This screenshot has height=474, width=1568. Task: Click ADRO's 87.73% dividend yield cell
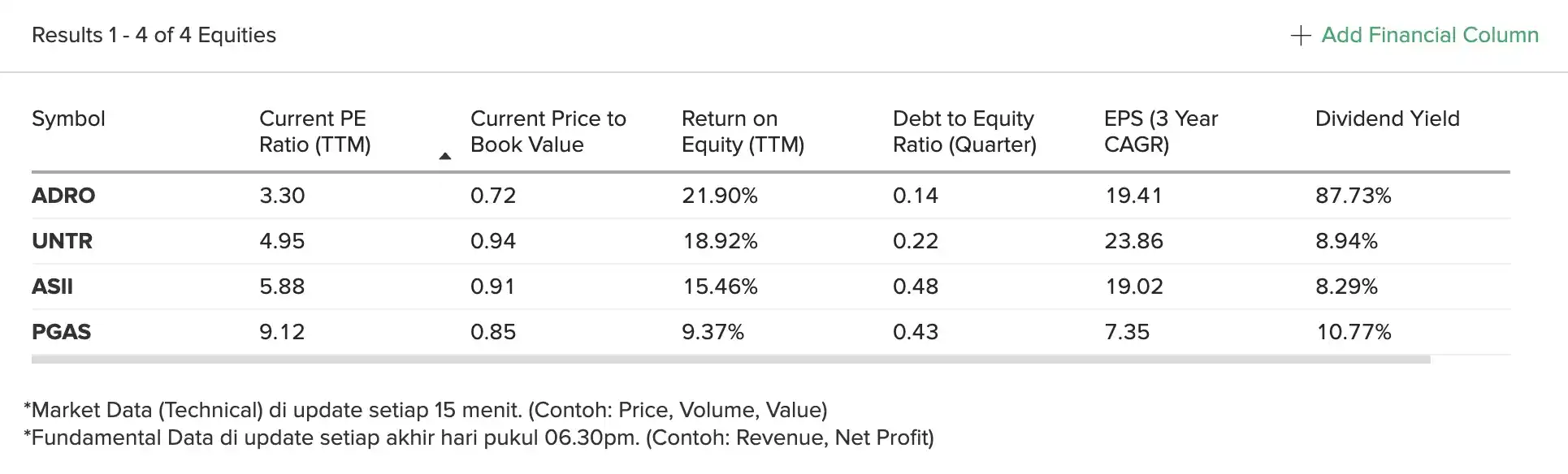point(1353,196)
